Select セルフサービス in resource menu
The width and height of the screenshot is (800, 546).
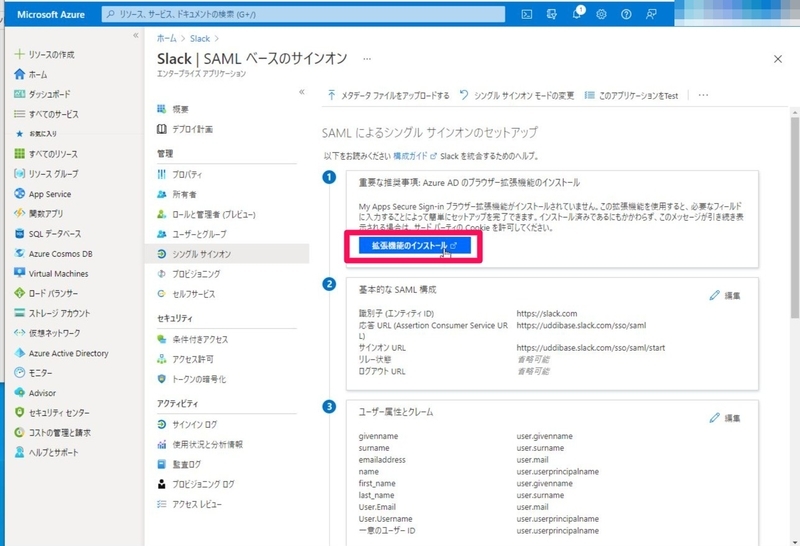point(186,294)
